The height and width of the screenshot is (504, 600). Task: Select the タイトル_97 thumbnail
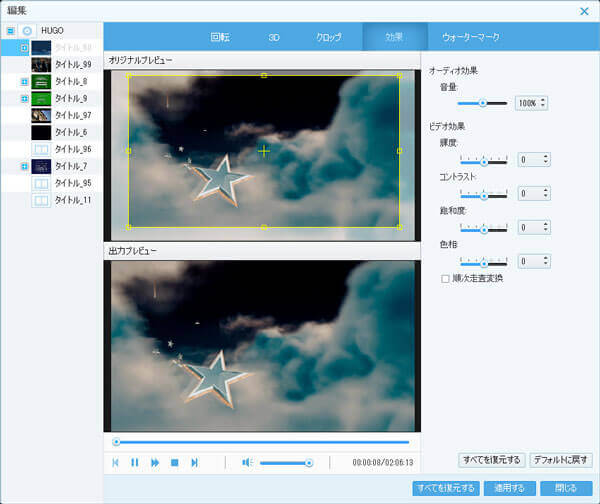[41, 115]
